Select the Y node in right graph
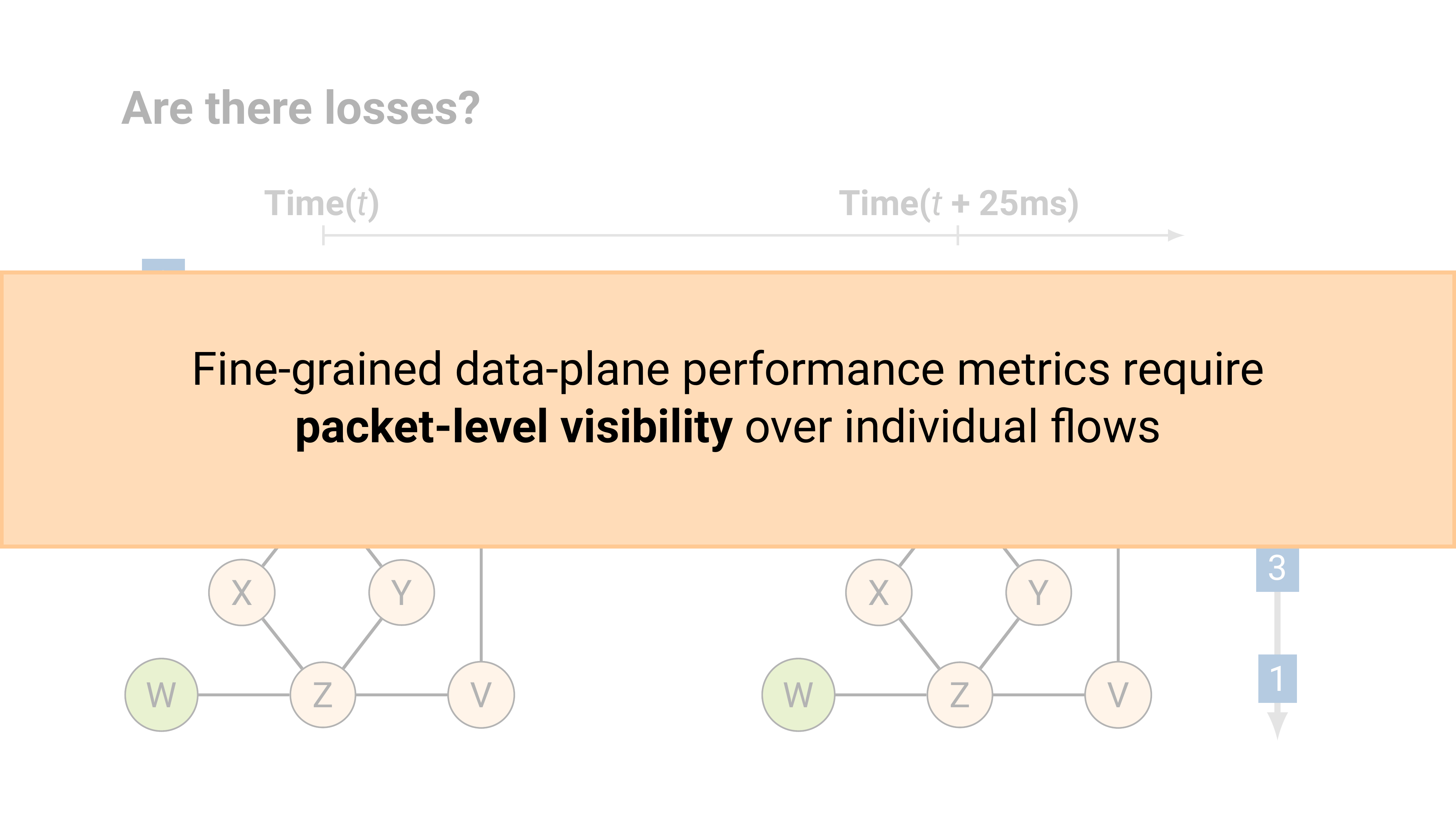1456x819 pixels. [1038, 592]
